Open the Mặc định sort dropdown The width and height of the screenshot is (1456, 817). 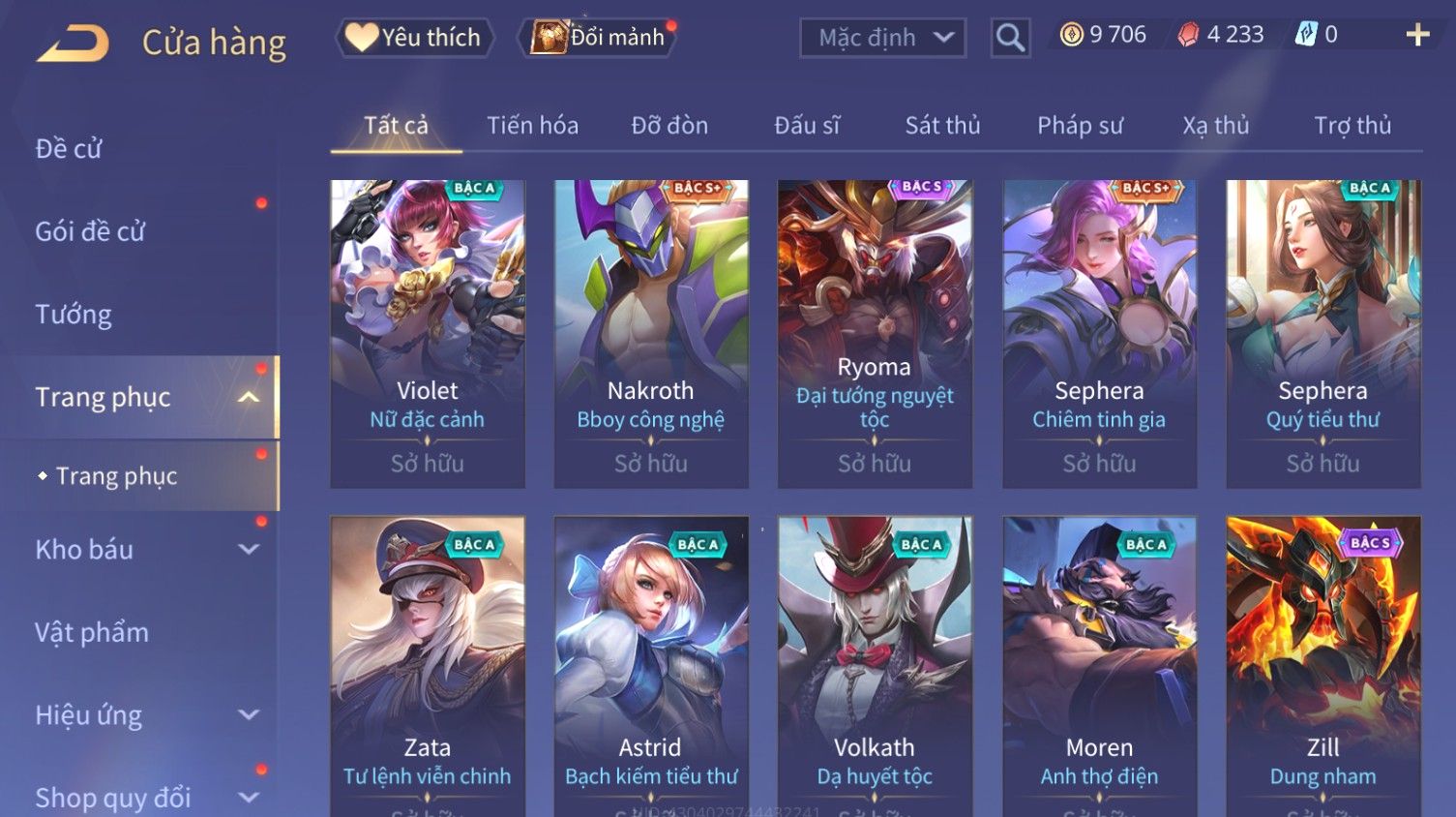[882, 38]
